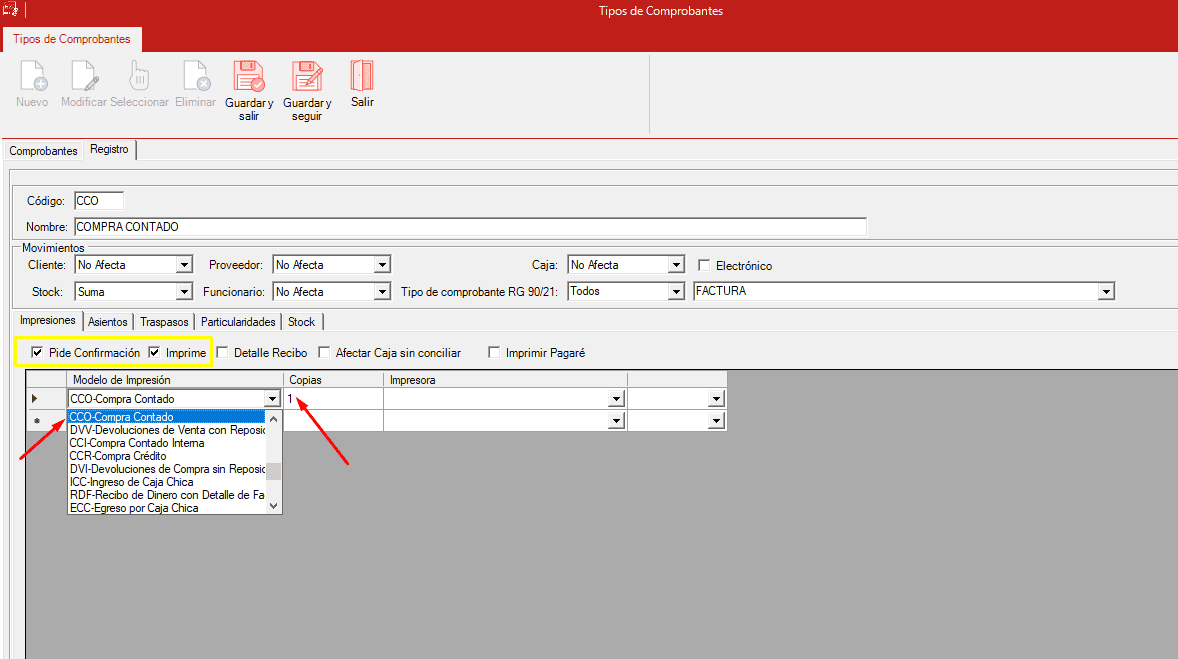
Task: Select RDF-Recibo de Dinero con Detalle option
Action: 166,495
